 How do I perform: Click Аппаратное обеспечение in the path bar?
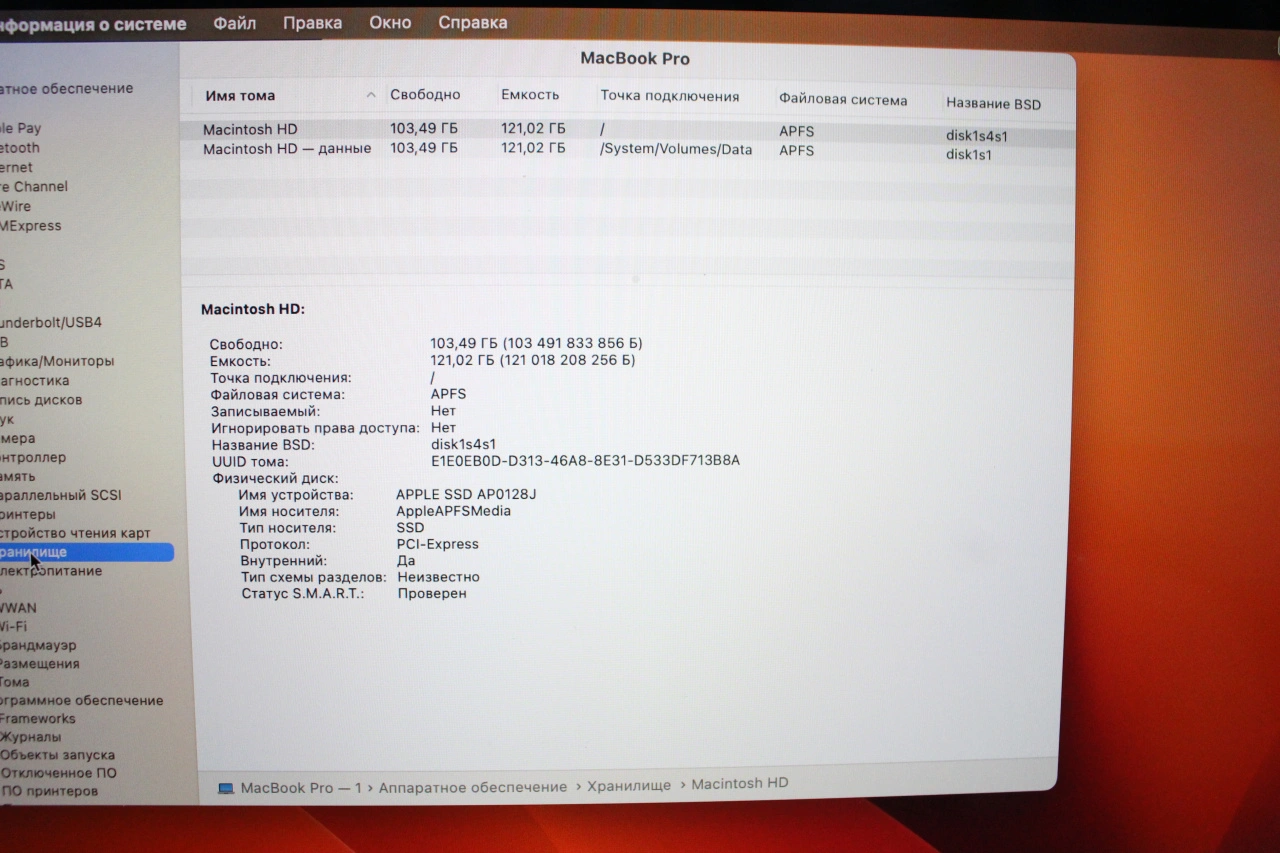point(473,788)
